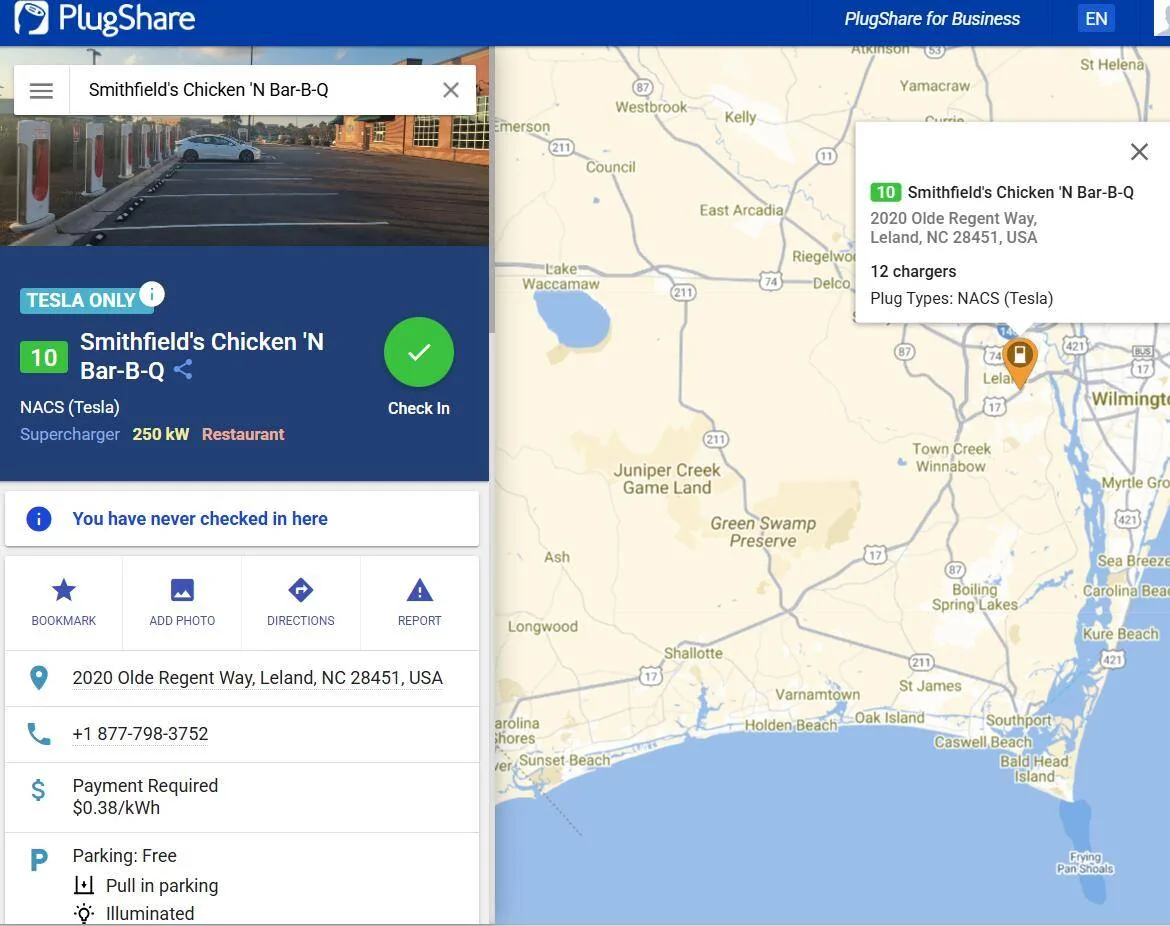Open the station photo of Tesla Superchargers
The width and height of the screenshot is (1170, 926).
[x=245, y=181]
